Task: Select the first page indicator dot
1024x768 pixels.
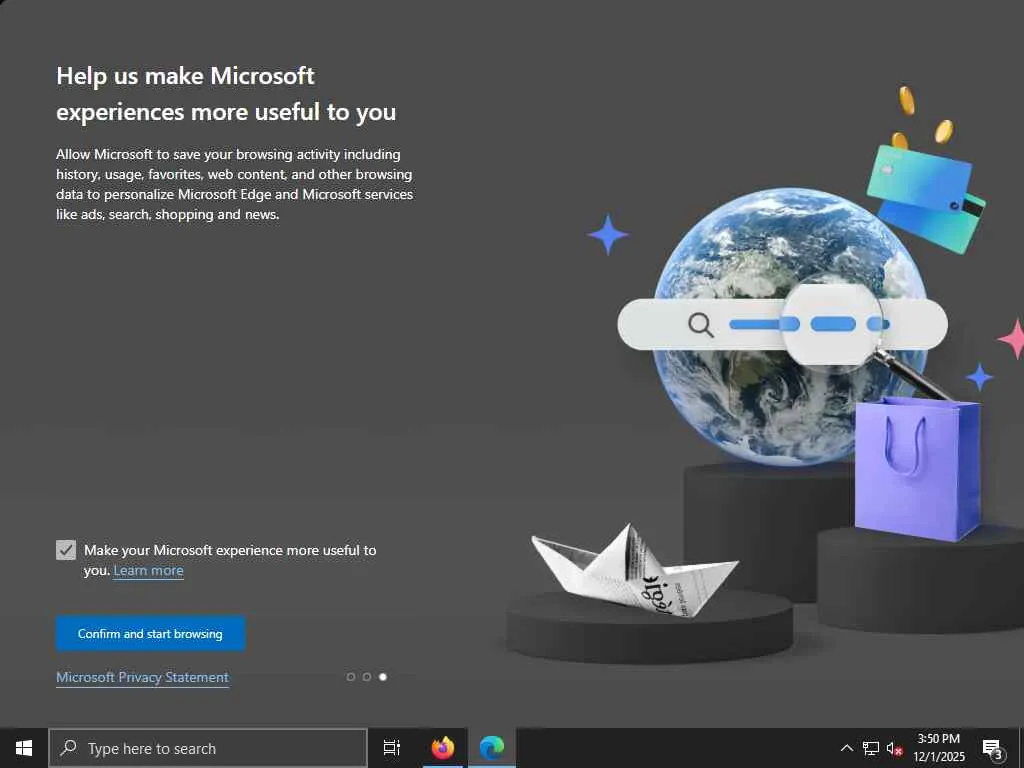Action: coord(351,677)
